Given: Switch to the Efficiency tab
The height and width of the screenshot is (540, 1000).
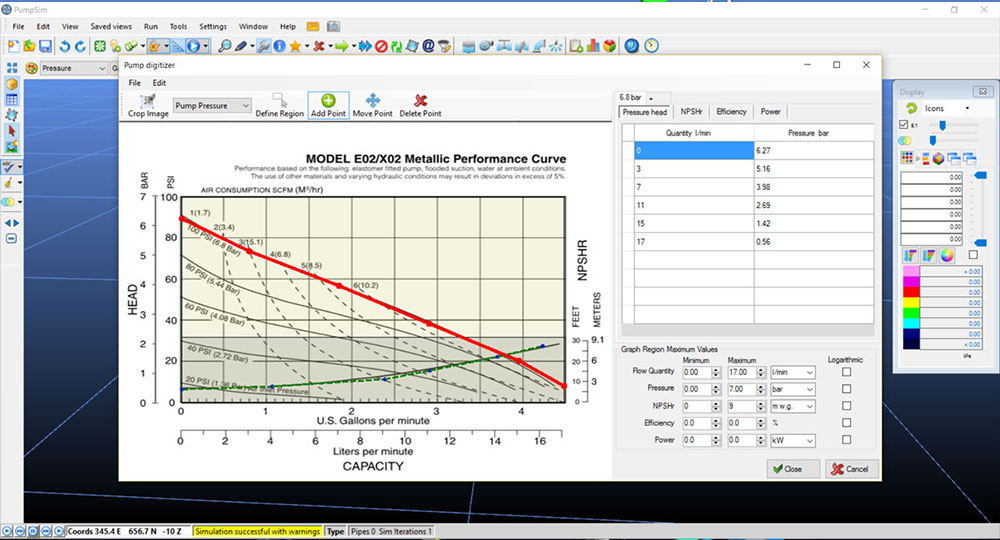Looking at the screenshot, I should 731,112.
